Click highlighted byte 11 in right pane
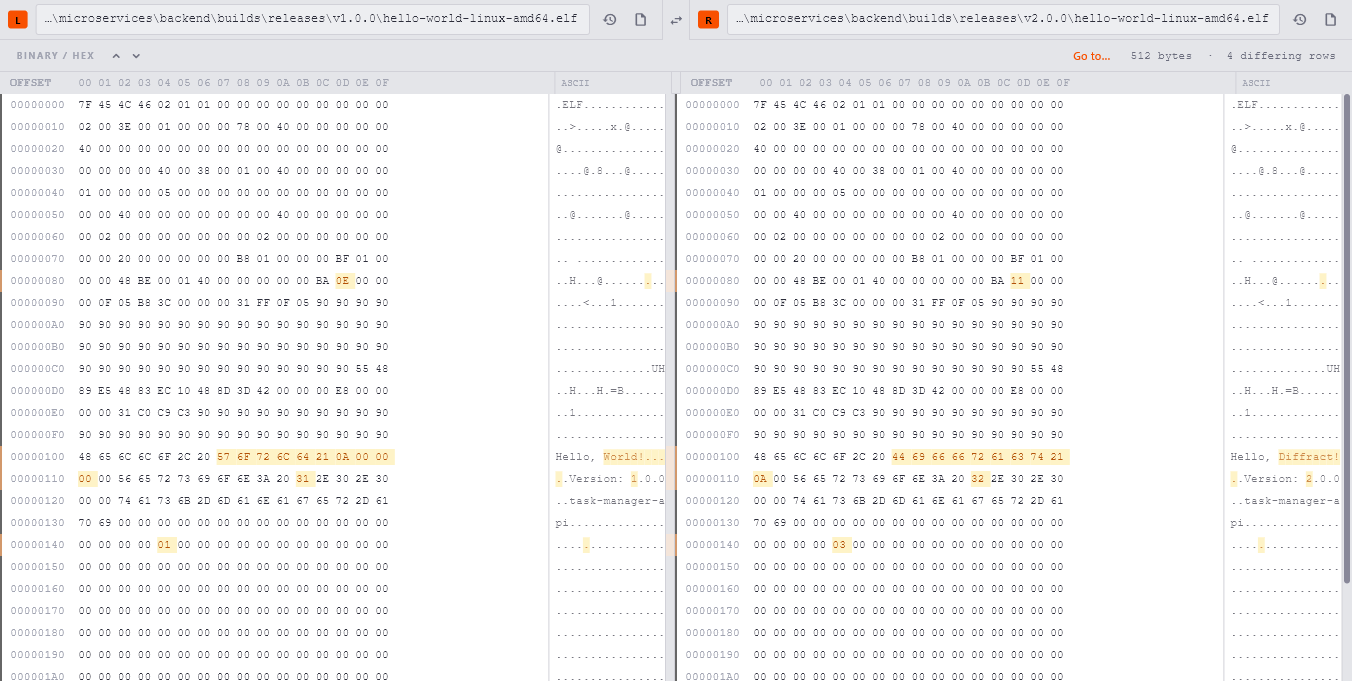Screen dimensions: 1352x681 [1019, 281]
